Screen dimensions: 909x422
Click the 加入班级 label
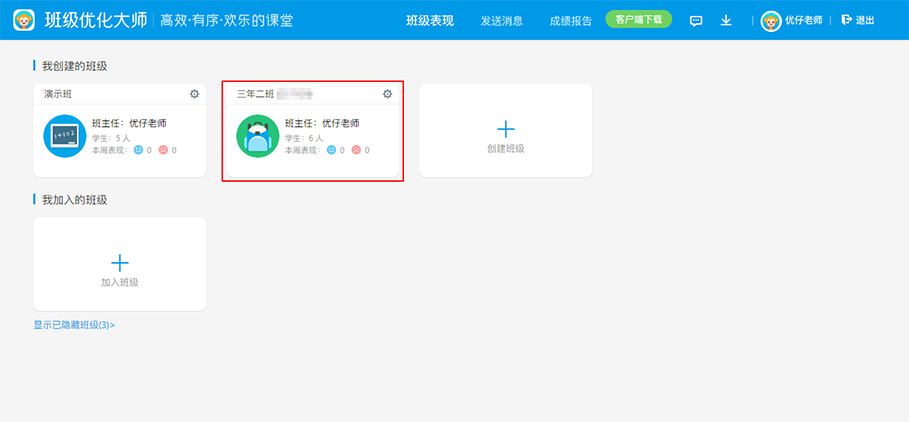click(119, 282)
